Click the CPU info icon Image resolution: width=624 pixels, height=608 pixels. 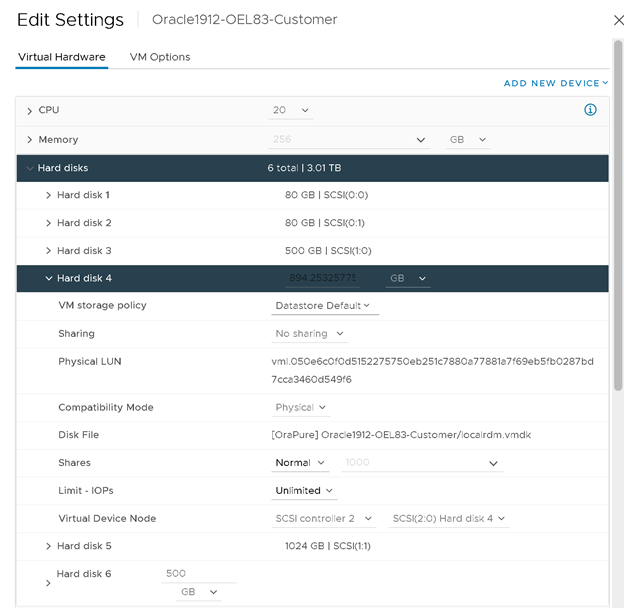coord(590,110)
